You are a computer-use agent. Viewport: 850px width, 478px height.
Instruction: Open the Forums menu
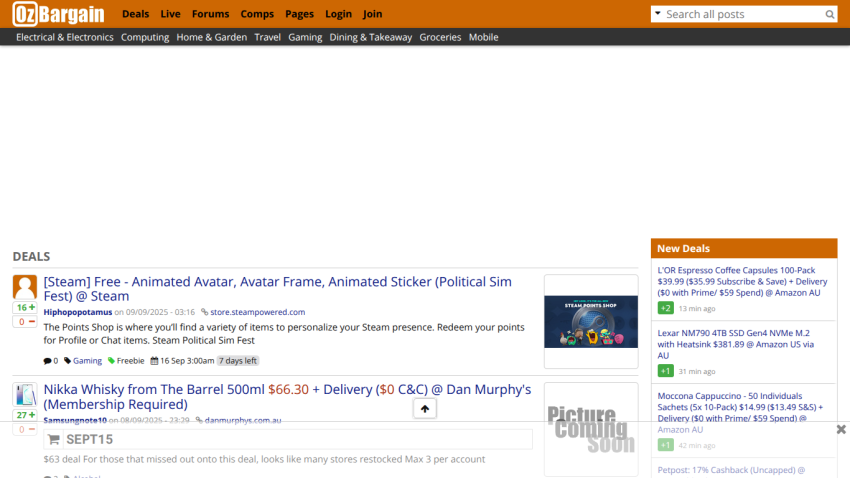(210, 14)
